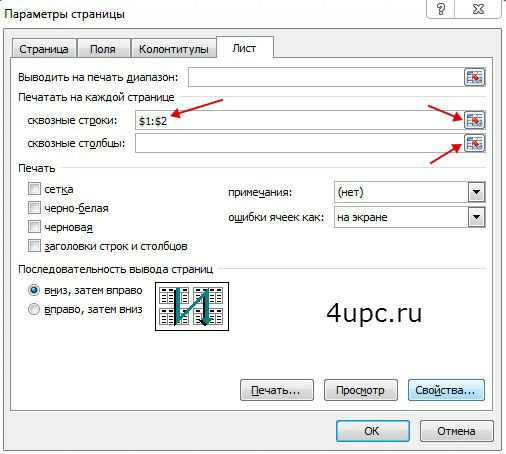Select вниз, затем вправо radio button
The image size is (506, 454).
(x=34, y=290)
